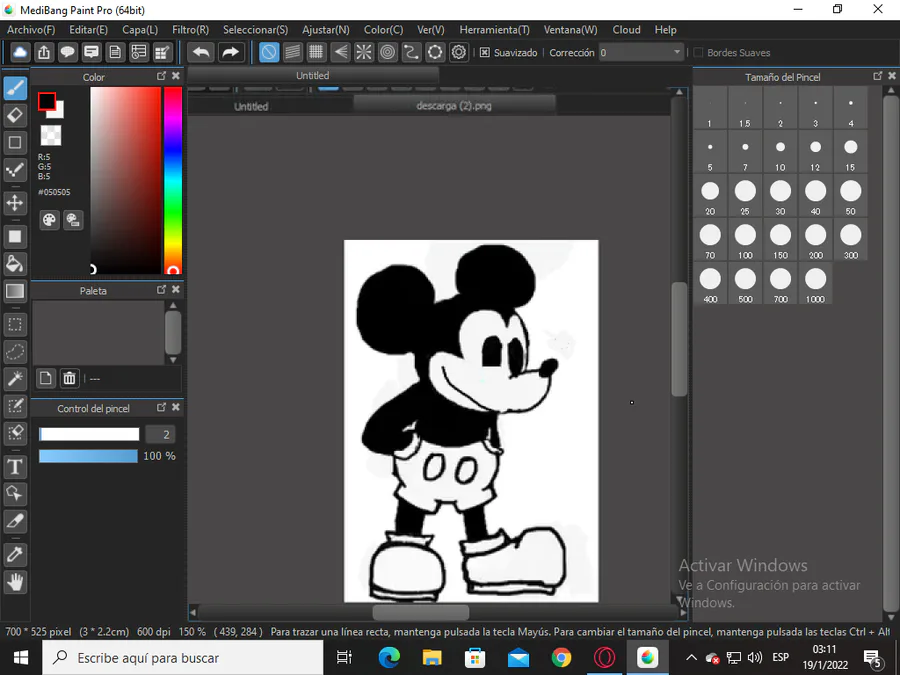This screenshot has height=675, width=900.
Task: Select the Divide Frame tool
Action: click(x=15, y=521)
